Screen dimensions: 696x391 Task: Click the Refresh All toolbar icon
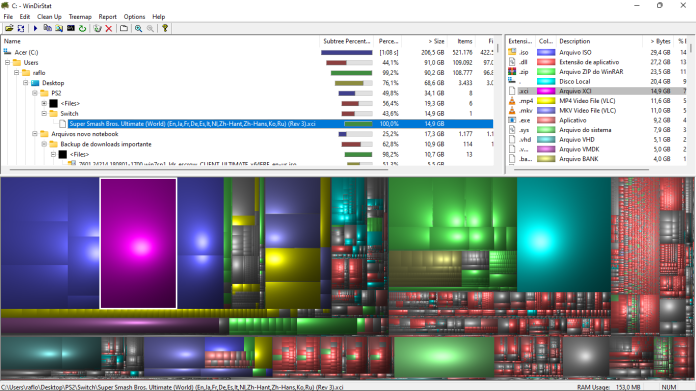point(21,28)
